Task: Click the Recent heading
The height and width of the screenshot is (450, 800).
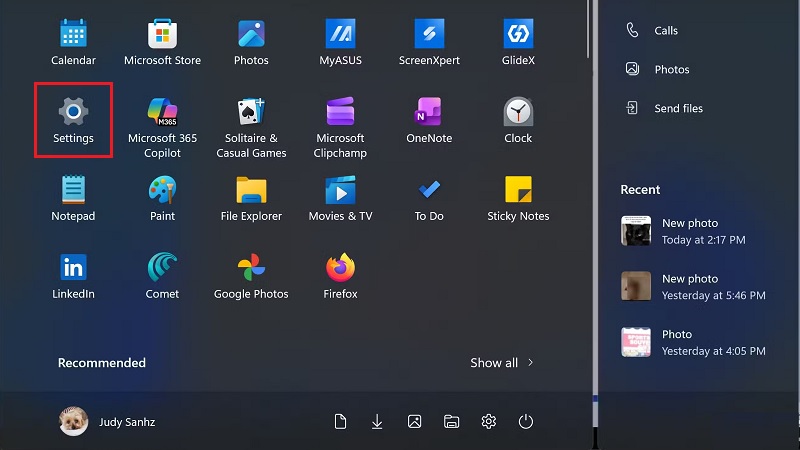Action: click(x=640, y=189)
